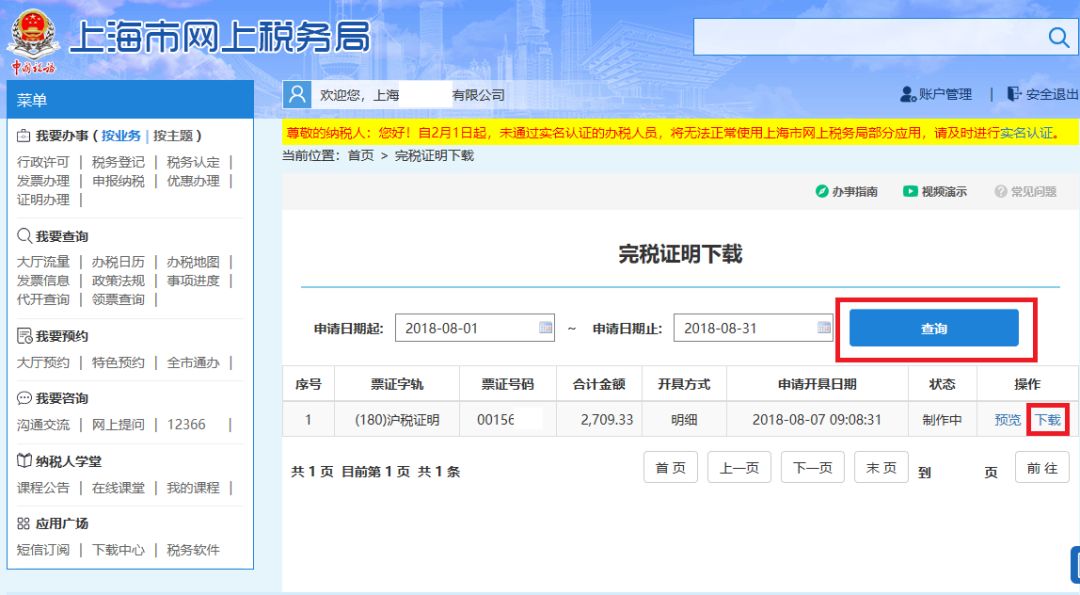
Task: Open 大厅预约 appointment
Action: 43,362
